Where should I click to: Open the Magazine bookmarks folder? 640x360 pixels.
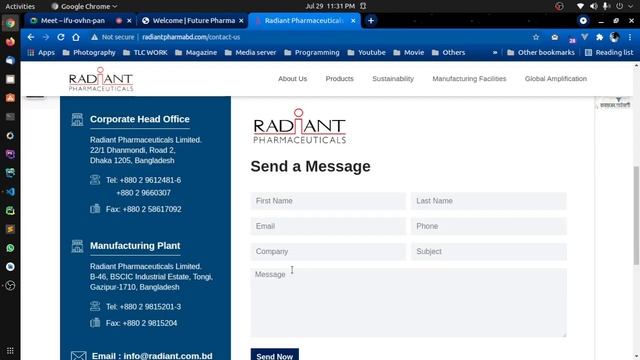pos(196,53)
